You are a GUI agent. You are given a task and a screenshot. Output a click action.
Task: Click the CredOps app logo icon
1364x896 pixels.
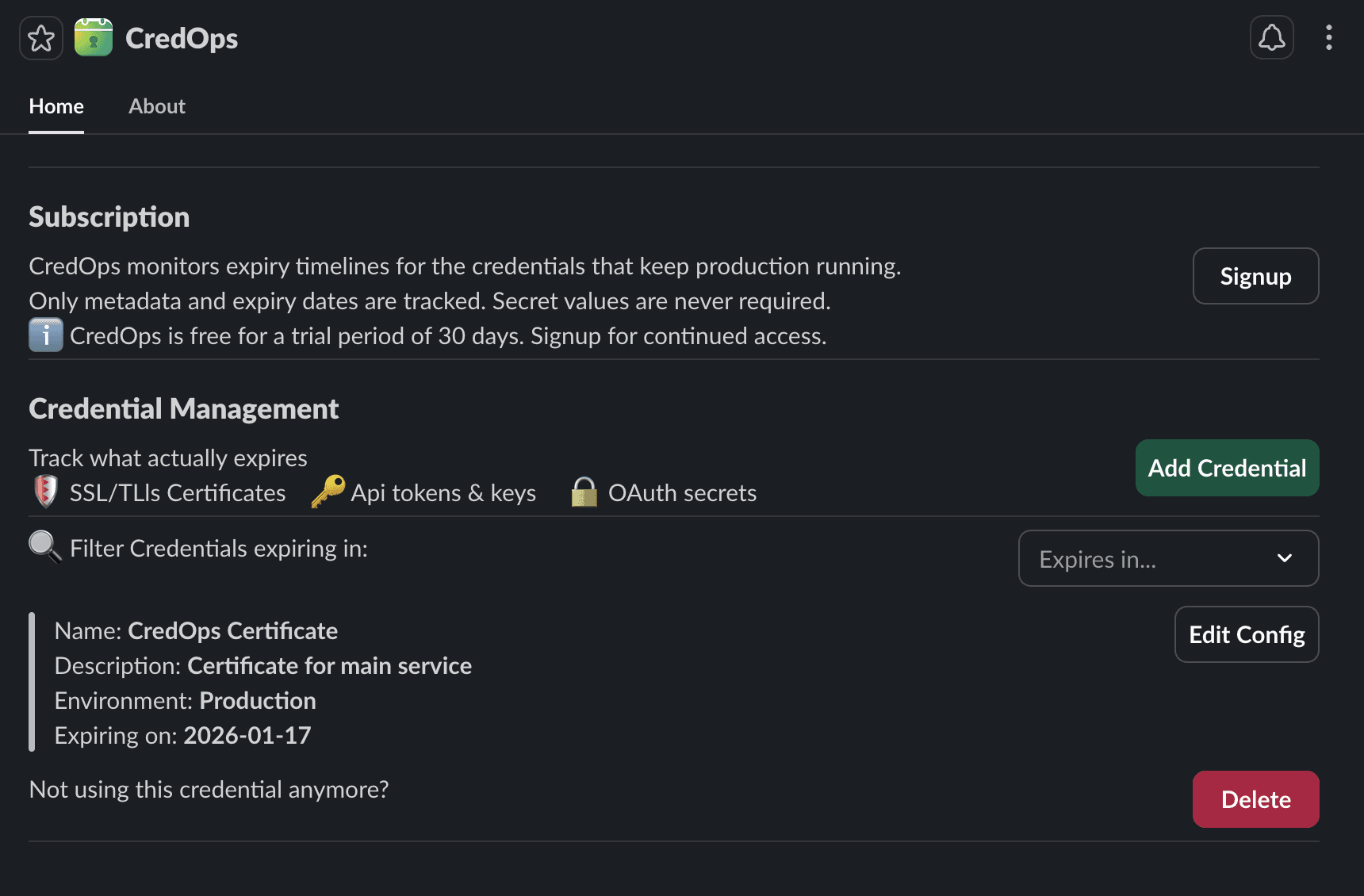pyautogui.click(x=94, y=38)
